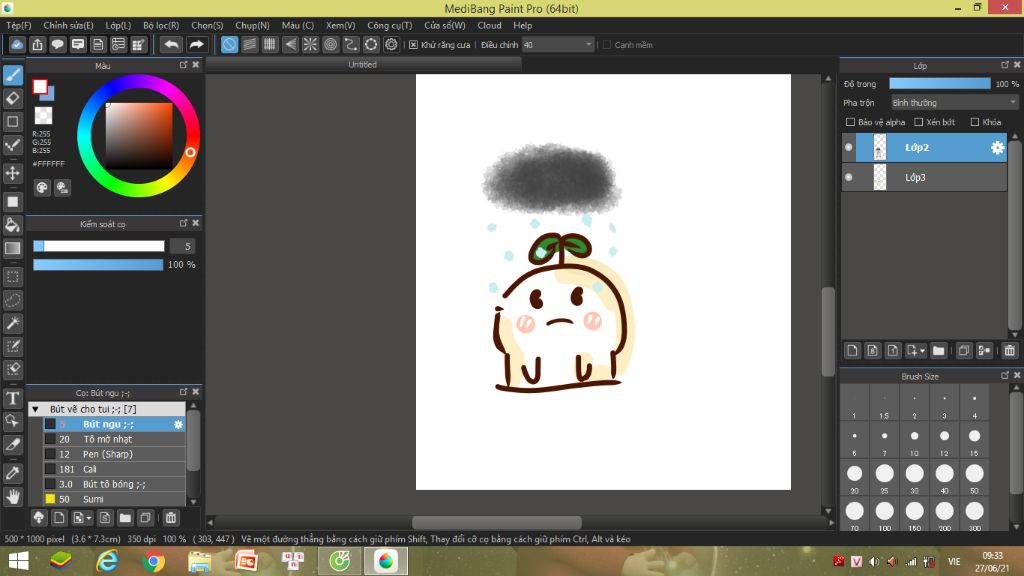This screenshot has width=1024, height=576.
Task: Toggle the Canh mềm checkbox
Action: [x=607, y=45]
